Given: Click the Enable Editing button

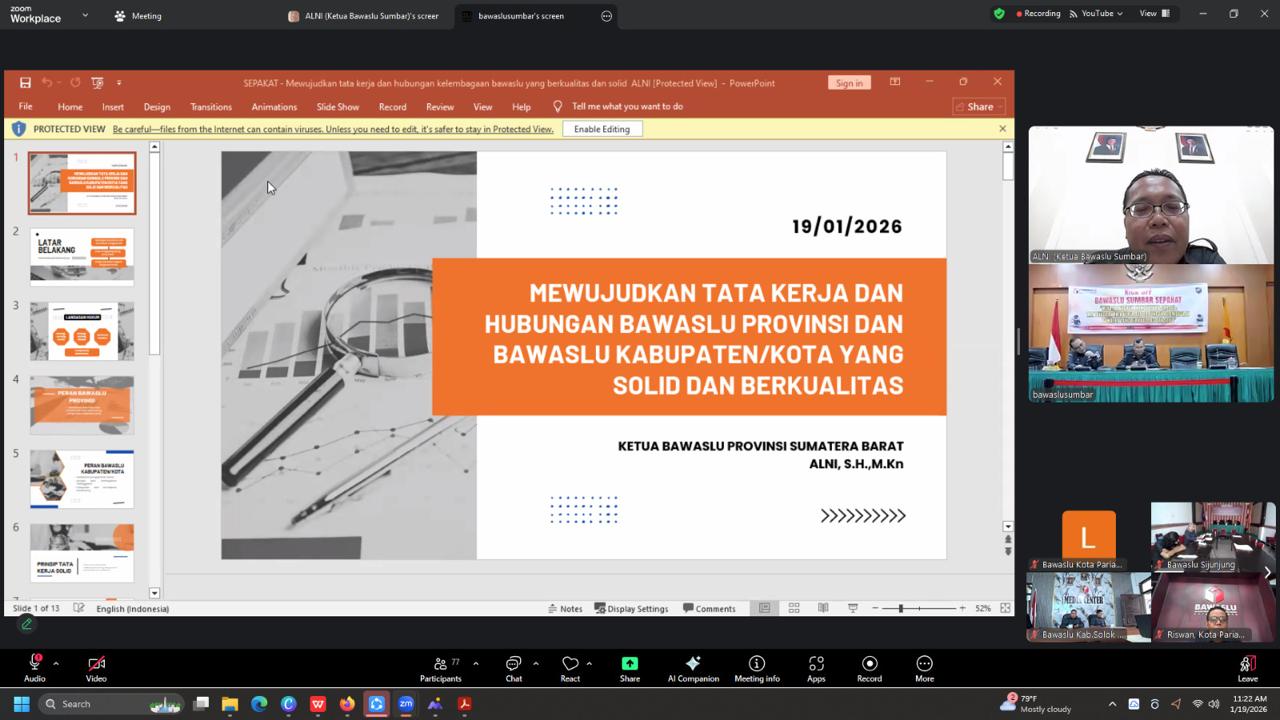Looking at the screenshot, I should [602, 129].
